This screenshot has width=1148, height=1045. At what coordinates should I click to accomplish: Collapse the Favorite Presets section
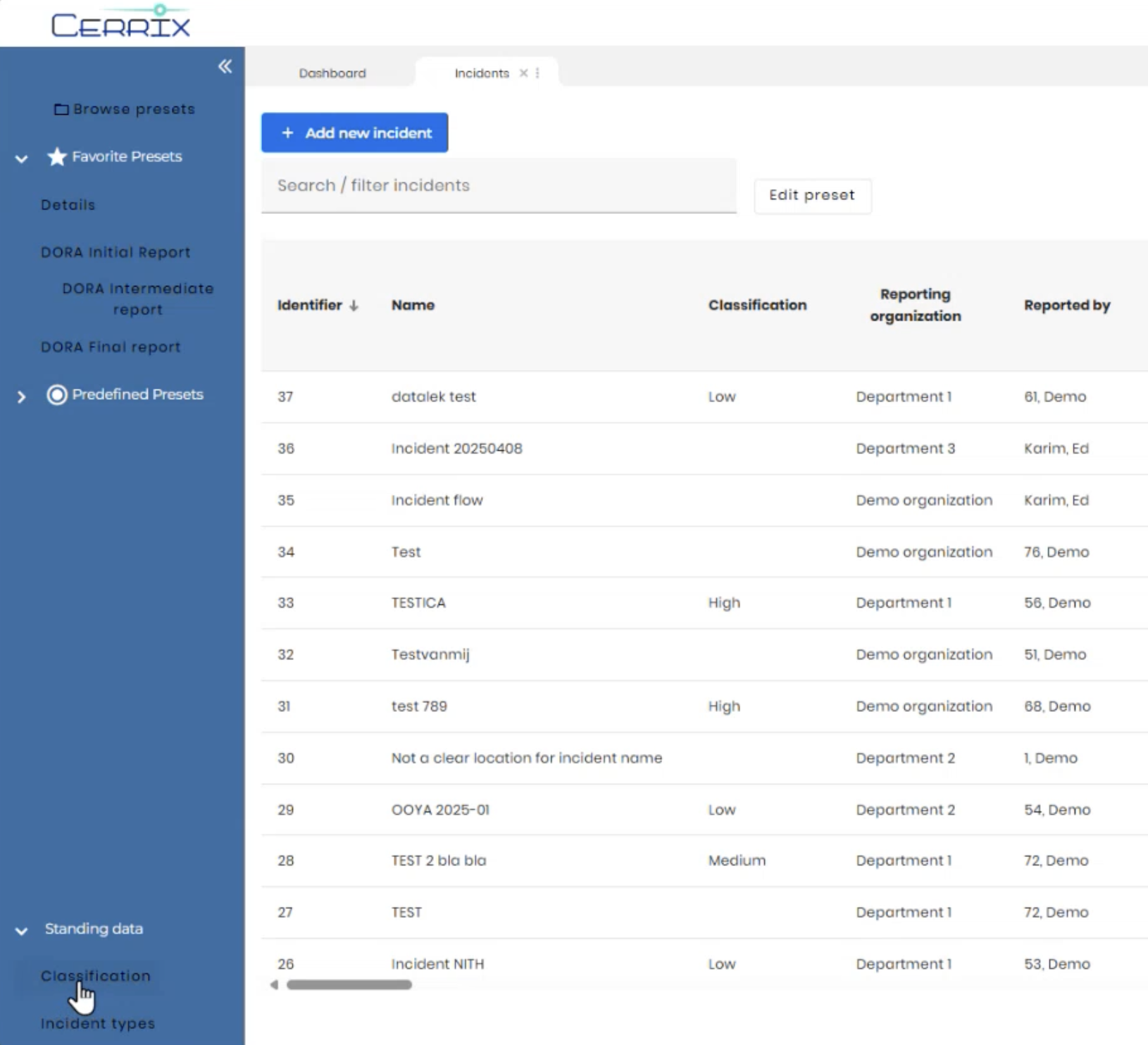coord(22,158)
